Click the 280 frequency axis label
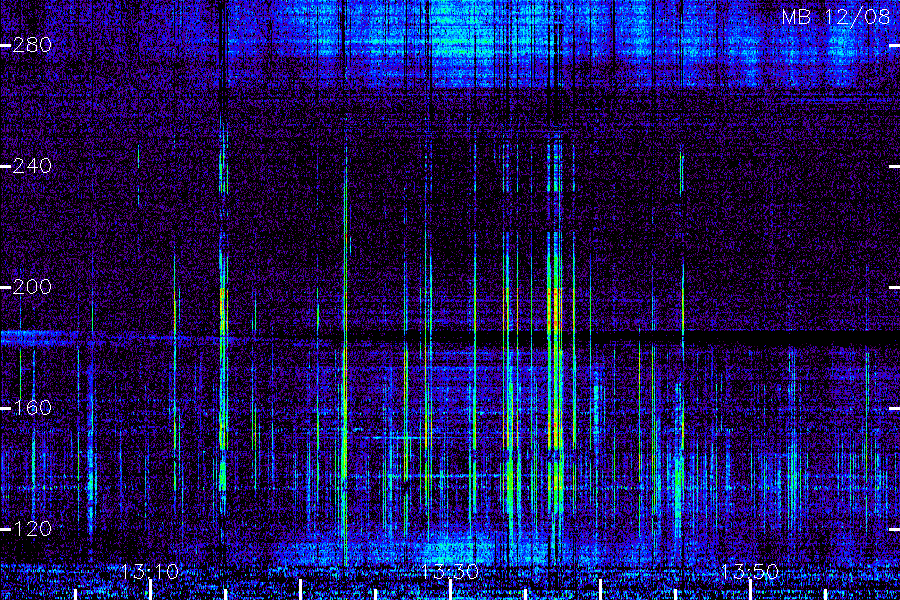900x600 pixels. coord(32,45)
